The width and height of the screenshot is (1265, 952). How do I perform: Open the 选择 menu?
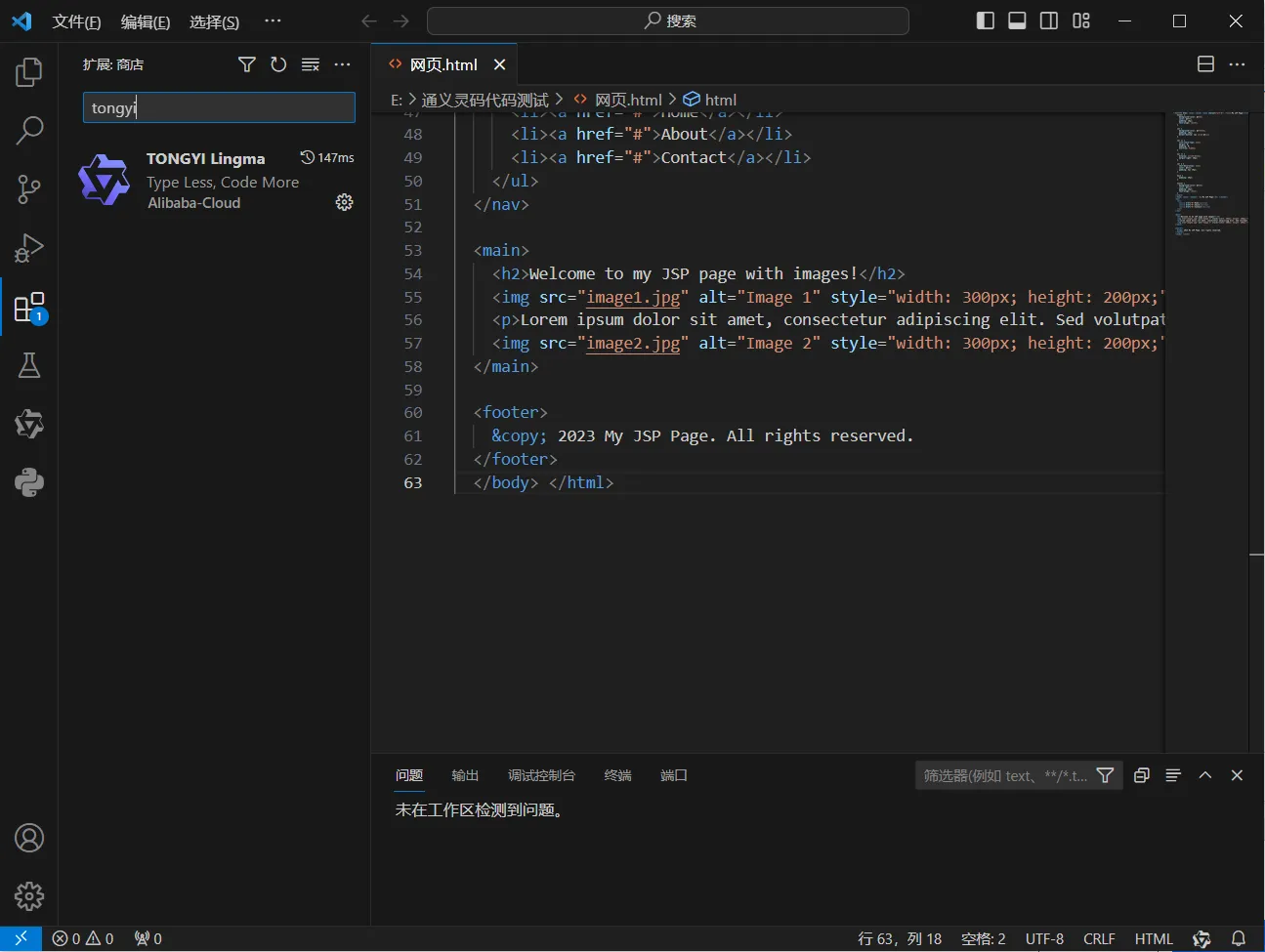(x=214, y=21)
